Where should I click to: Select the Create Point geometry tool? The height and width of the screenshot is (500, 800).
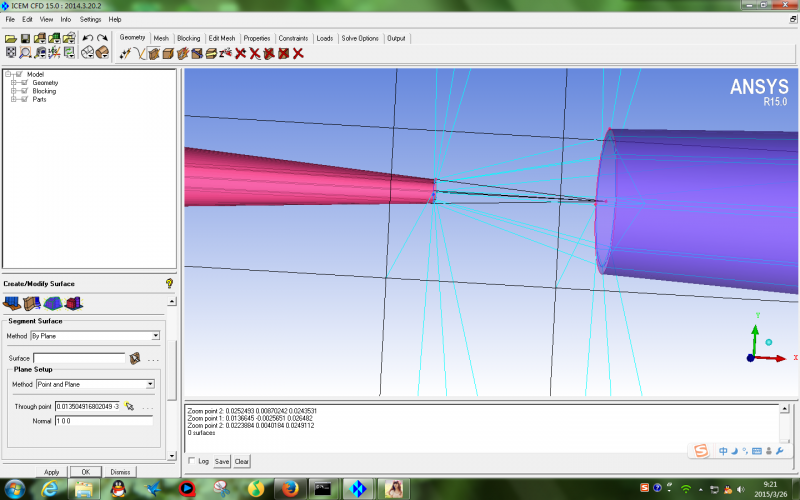point(125,53)
